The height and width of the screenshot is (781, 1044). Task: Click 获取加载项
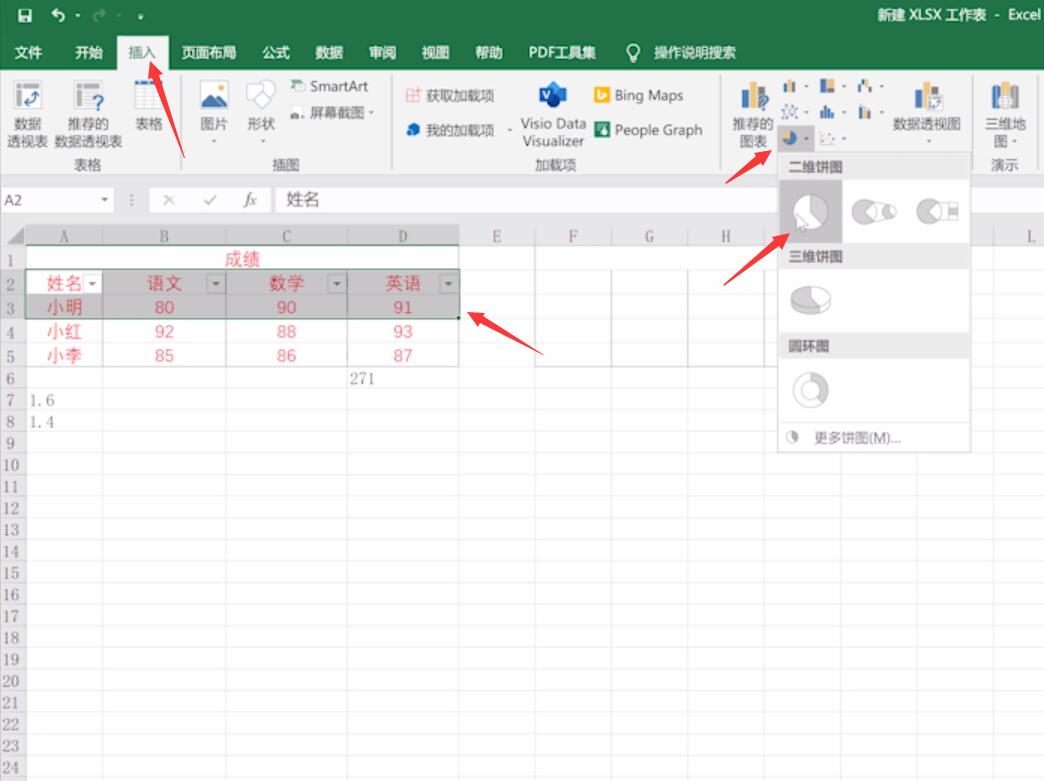point(450,96)
